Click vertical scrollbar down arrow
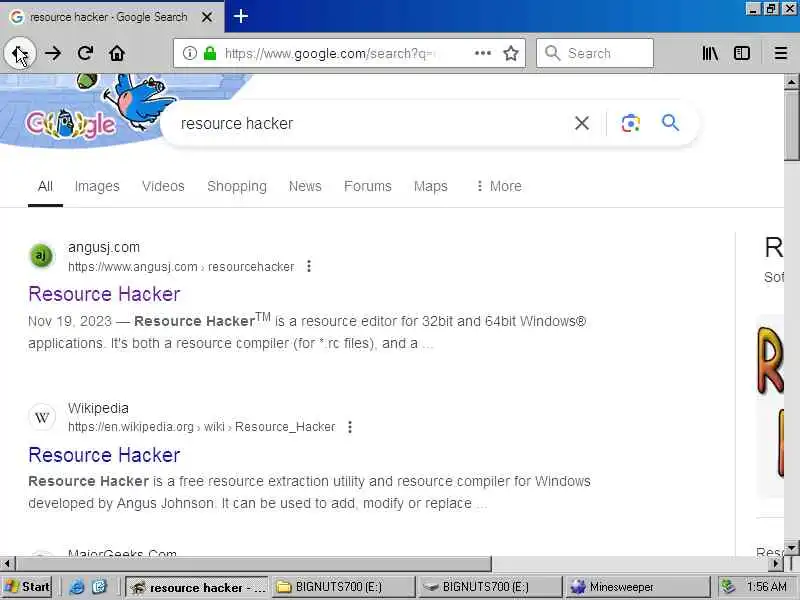This screenshot has width=800, height=600. click(791, 548)
